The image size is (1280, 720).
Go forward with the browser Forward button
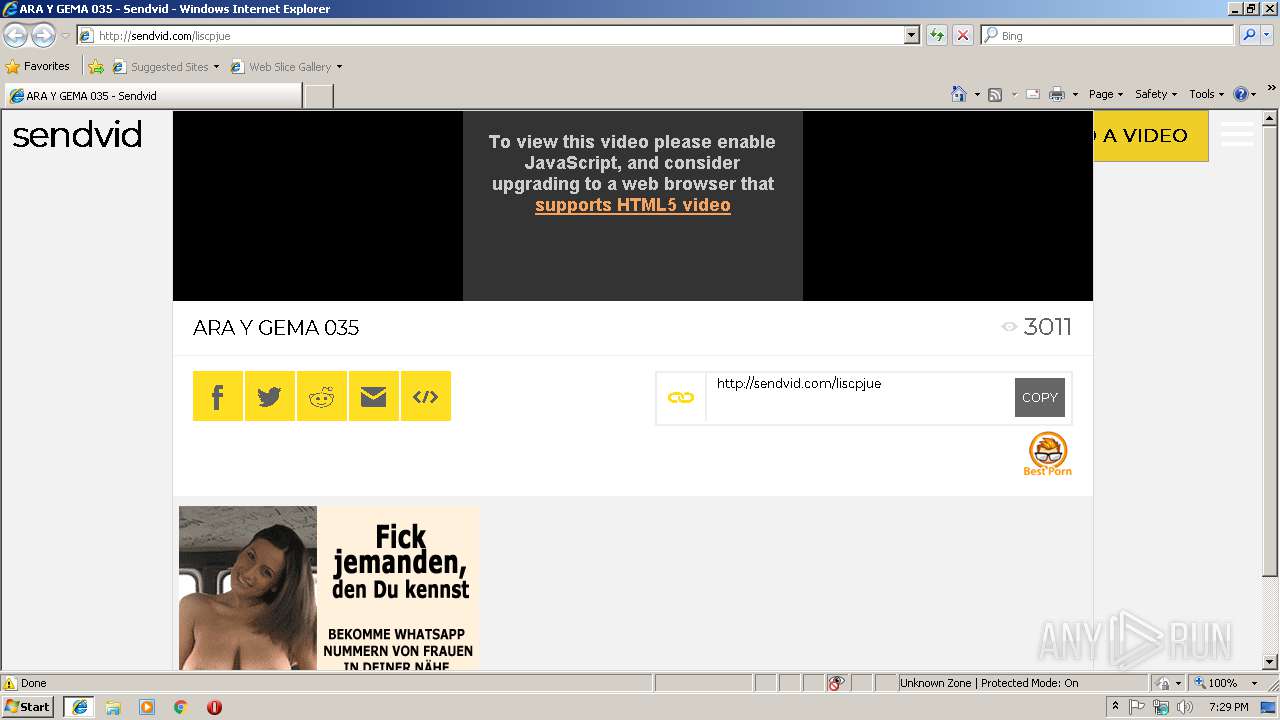click(43, 36)
